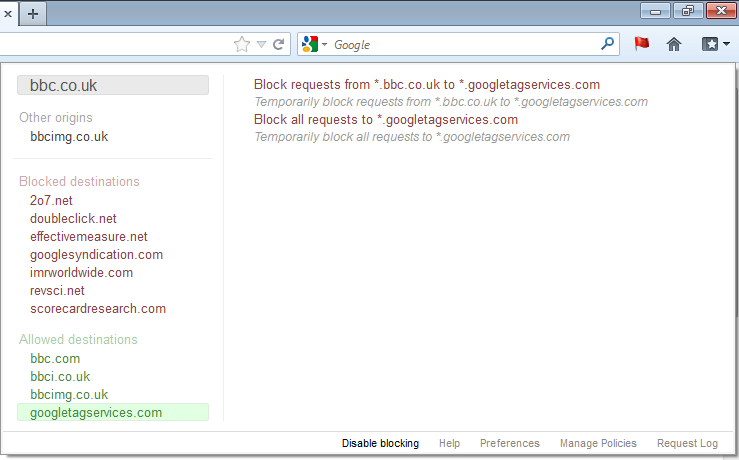Image resolution: width=739 pixels, height=460 pixels.
Task: Temporarily block requests from bbc.co.uk to googletagservices.com
Action: [x=451, y=102]
